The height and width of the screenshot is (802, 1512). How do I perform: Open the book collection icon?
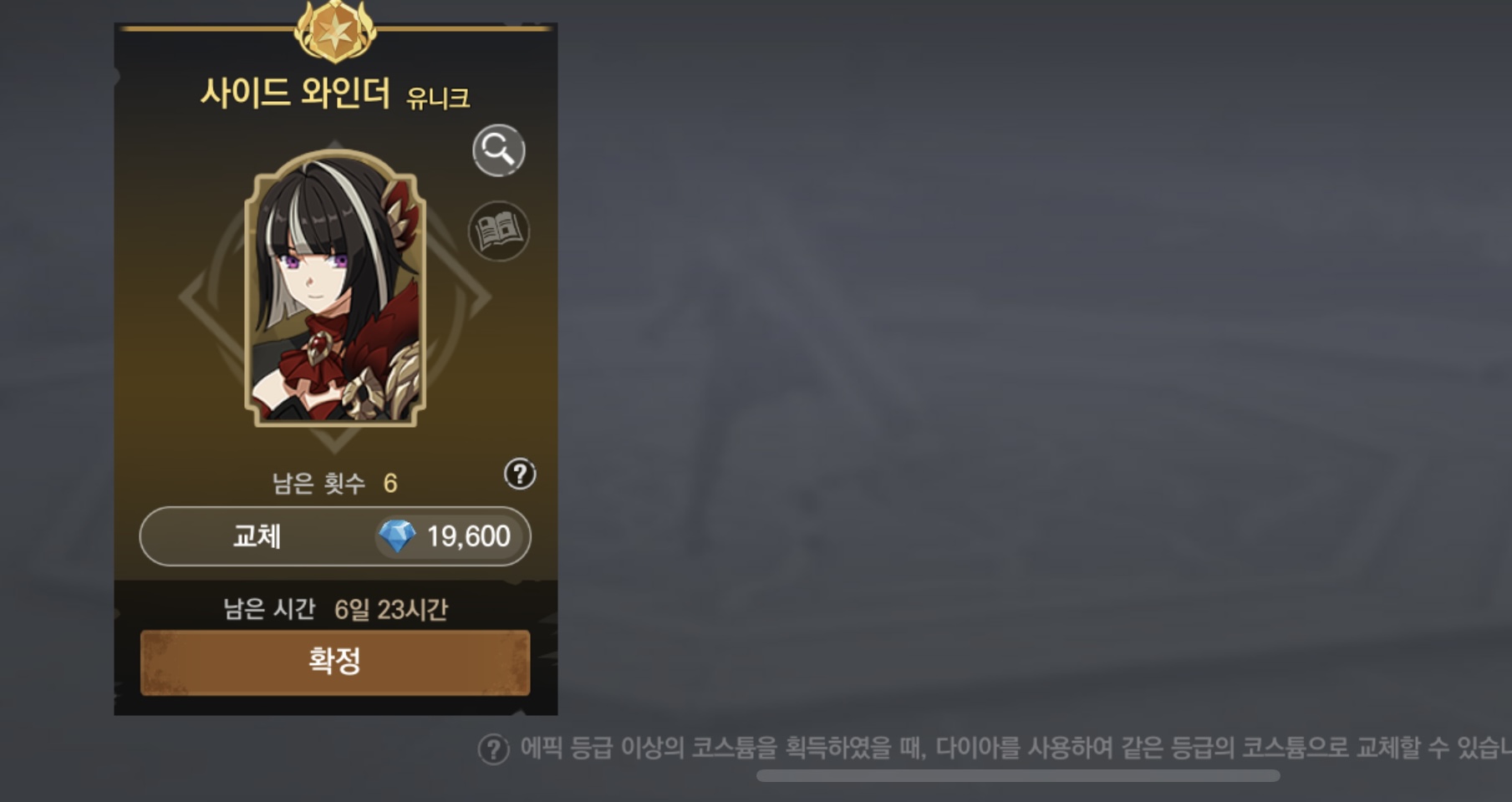(499, 231)
